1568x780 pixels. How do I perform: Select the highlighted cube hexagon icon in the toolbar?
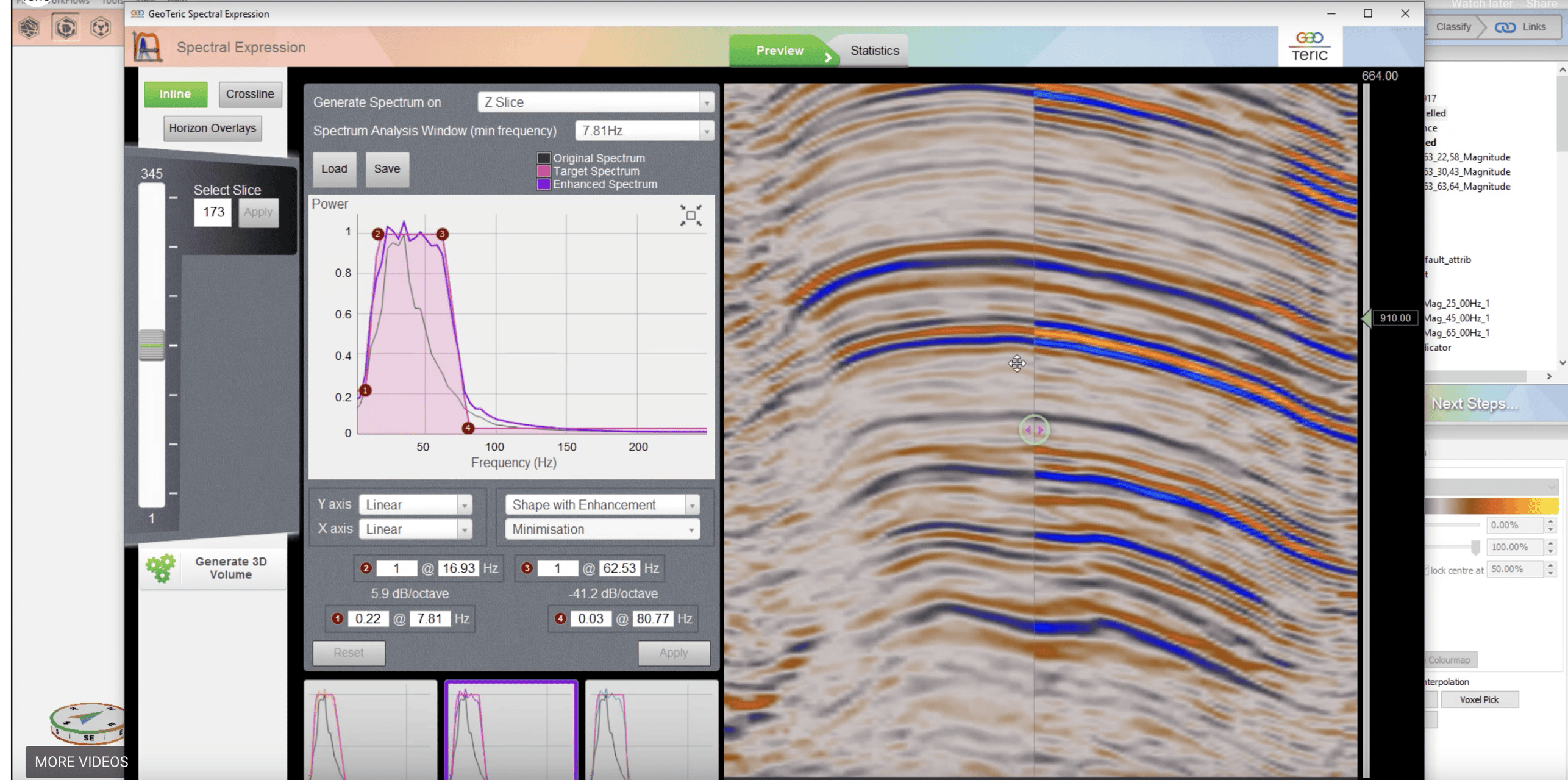click(65, 27)
